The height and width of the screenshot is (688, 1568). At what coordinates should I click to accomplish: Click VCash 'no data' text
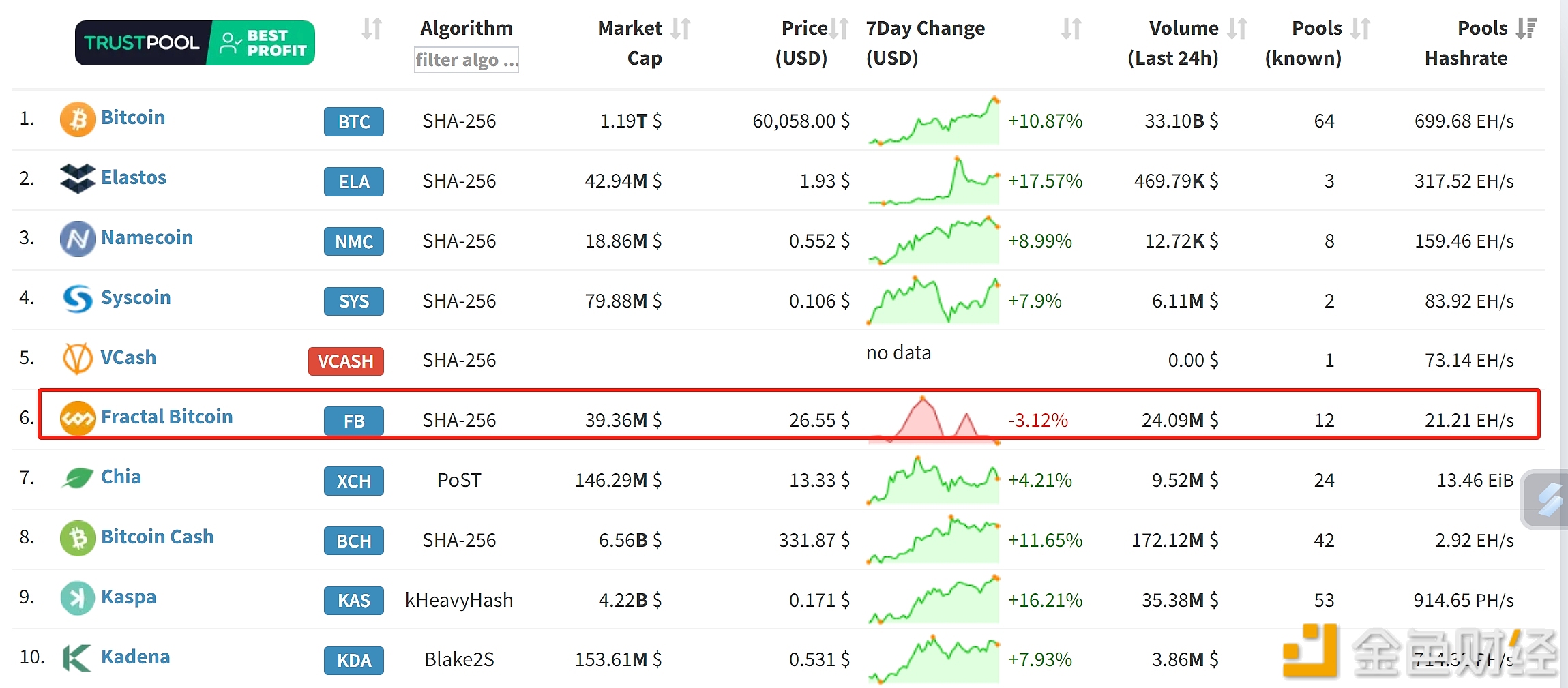[898, 353]
